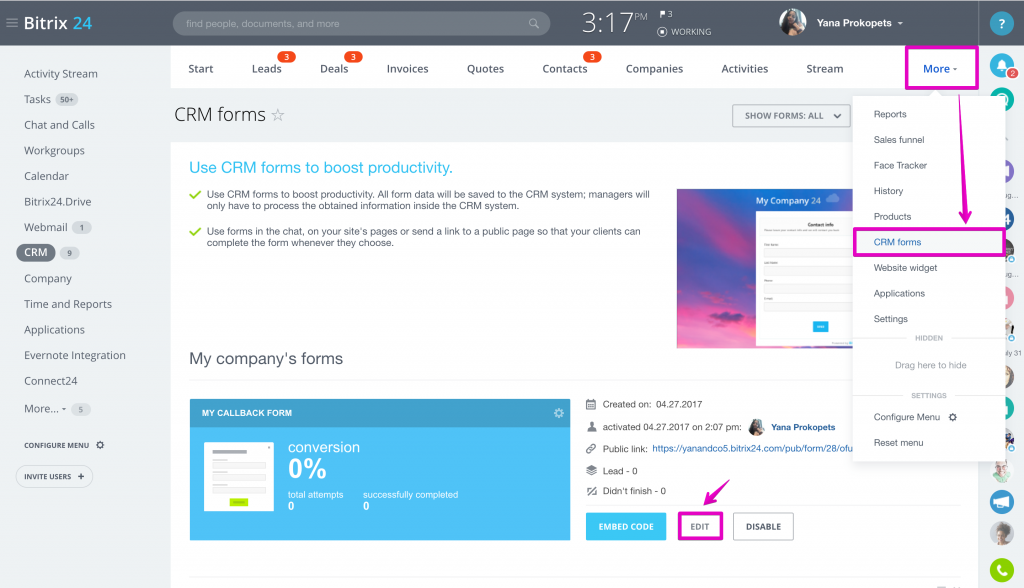Open Workgroups in the sidebar

point(54,150)
